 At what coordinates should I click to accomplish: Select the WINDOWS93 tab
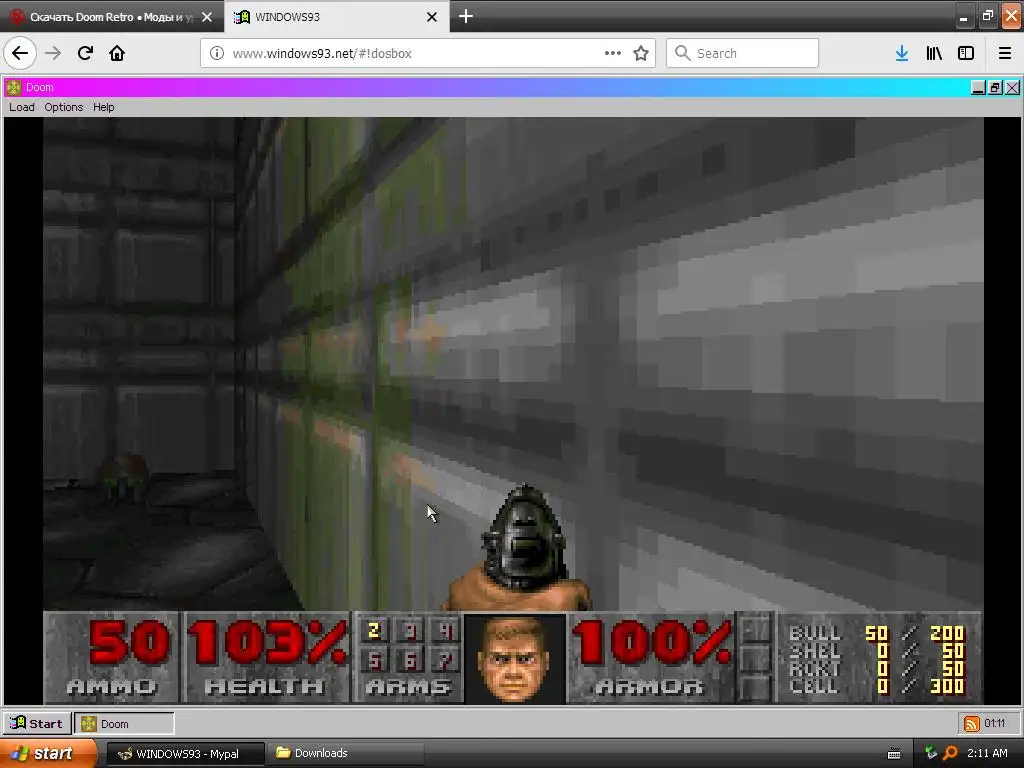[336, 17]
